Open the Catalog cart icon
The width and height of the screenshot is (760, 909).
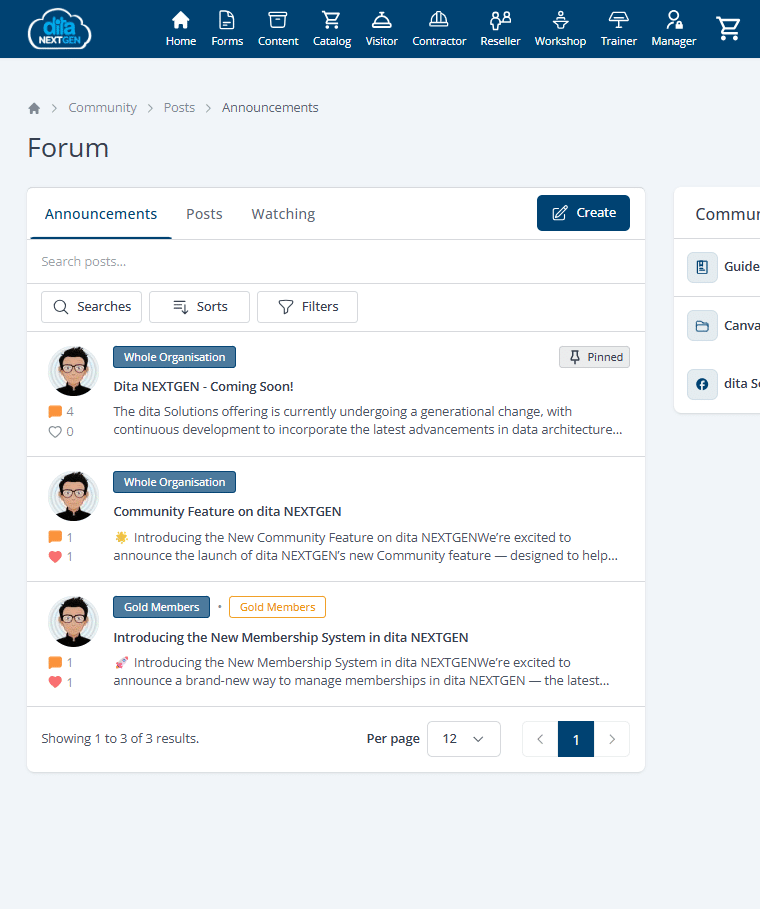[x=331, y=20]
